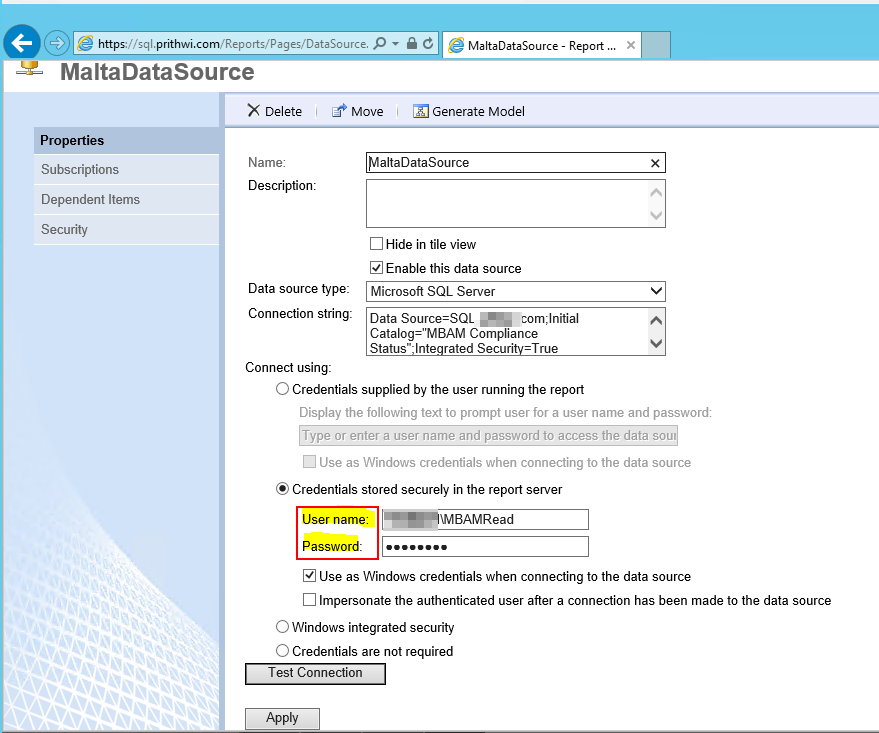Screen dimensions: 879x733
Task: Expand address bar dropdown arrow
Action: pyautogui.click(x=396, y=44)
